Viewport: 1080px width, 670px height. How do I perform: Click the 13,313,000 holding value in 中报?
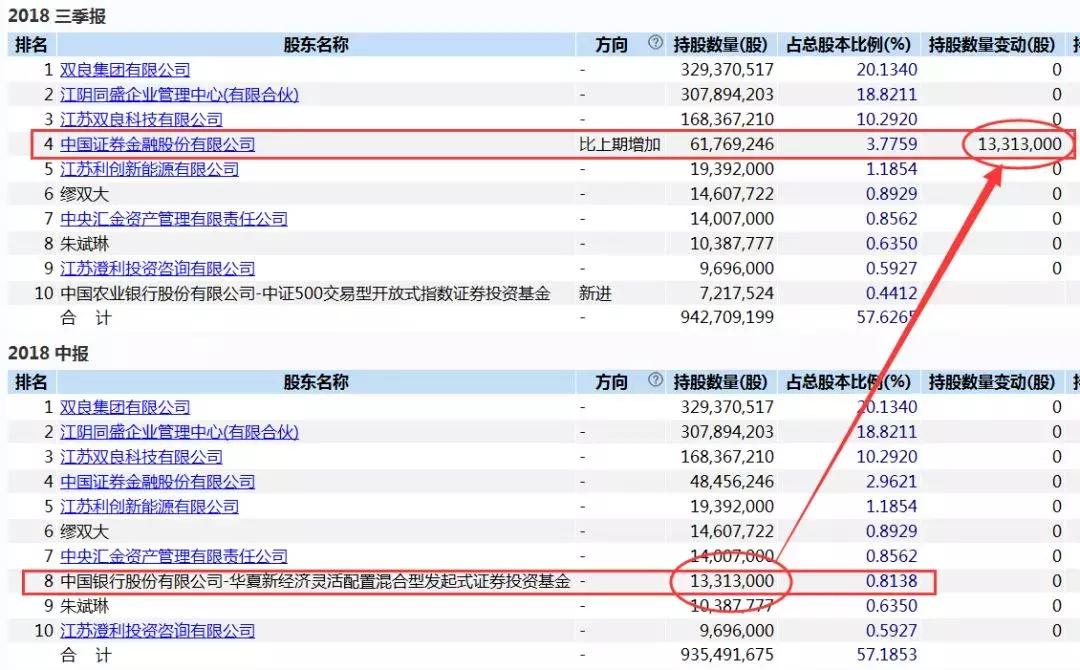(x=731, y=581)
